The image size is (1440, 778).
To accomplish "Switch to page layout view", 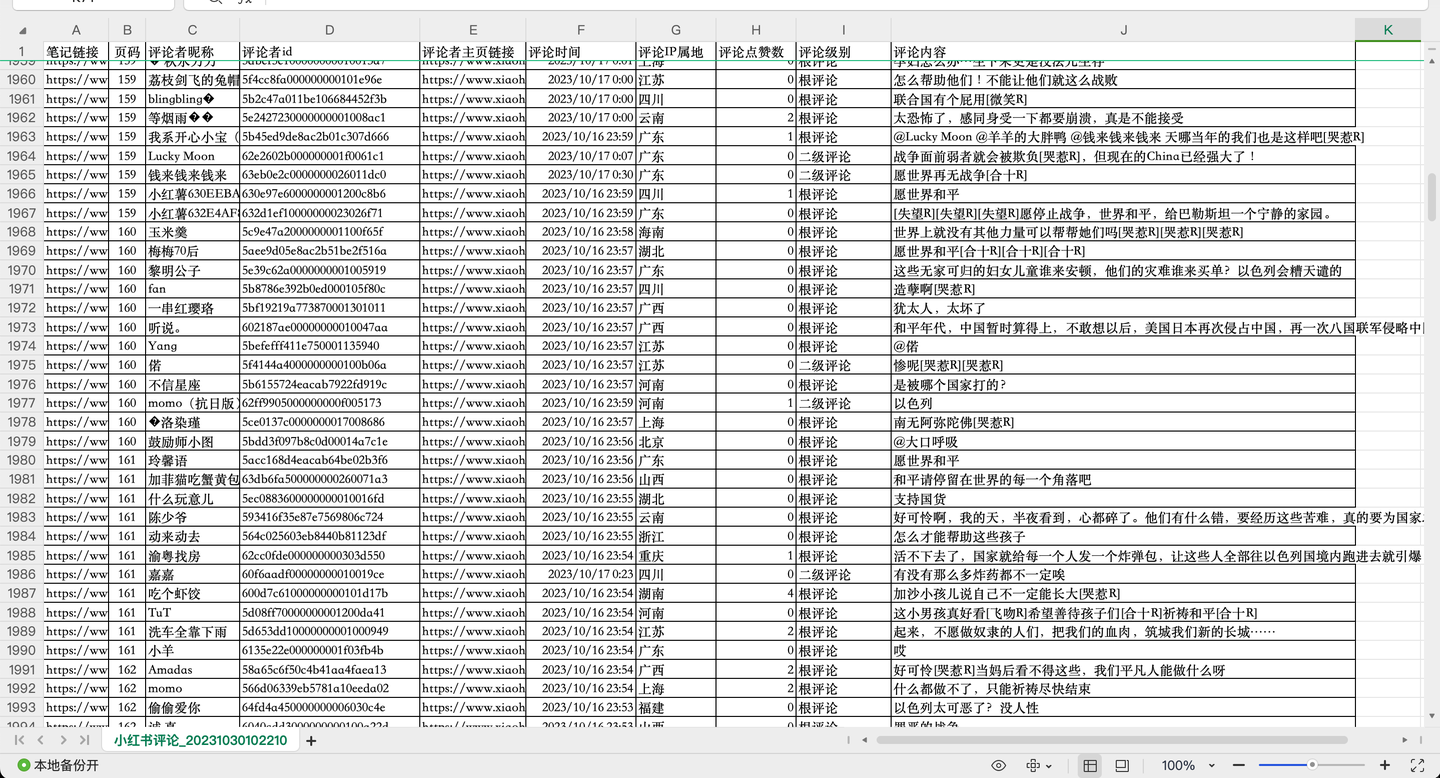I will coord(1122,766).
